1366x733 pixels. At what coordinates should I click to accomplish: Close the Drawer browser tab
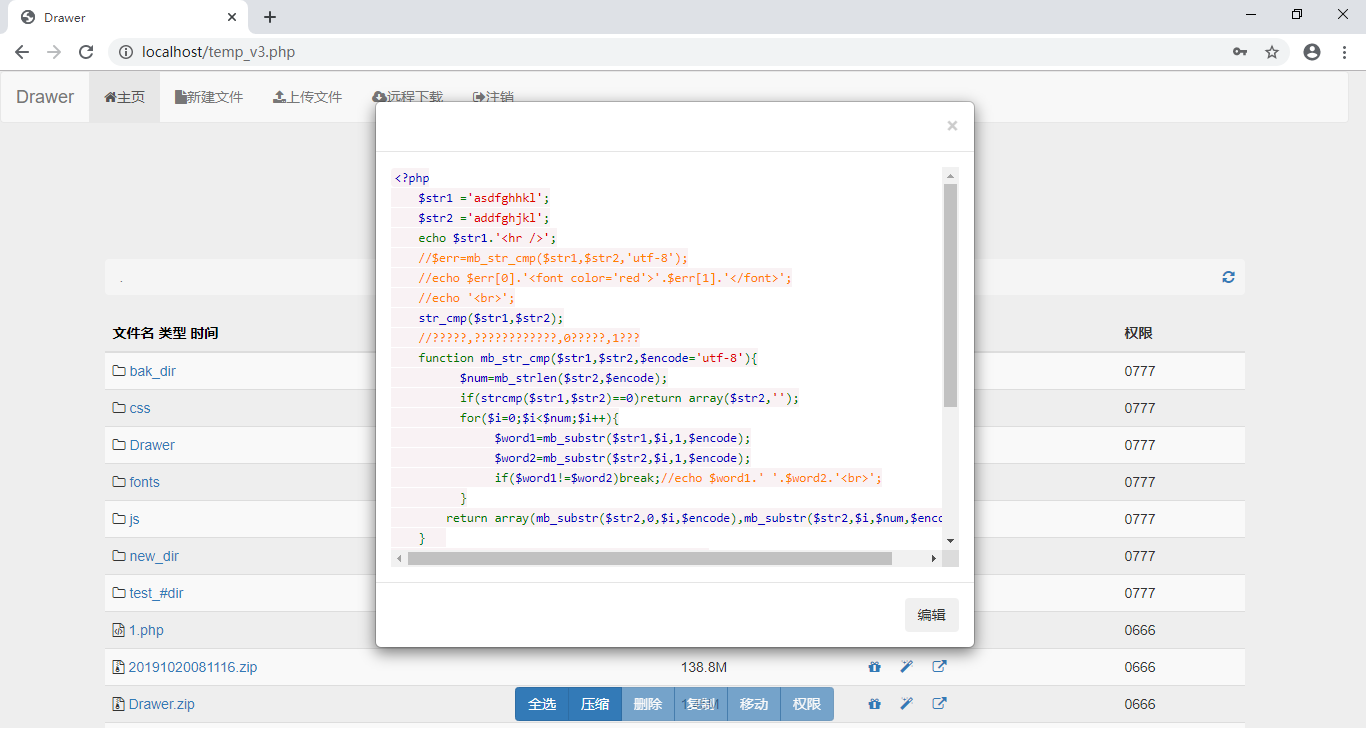tap(232, 17)
